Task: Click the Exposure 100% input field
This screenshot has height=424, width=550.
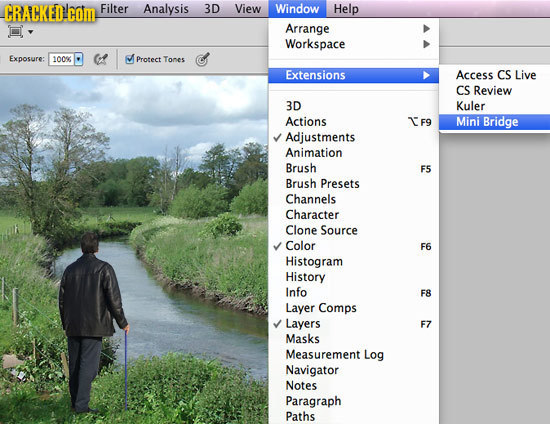Action: point(62,59)
